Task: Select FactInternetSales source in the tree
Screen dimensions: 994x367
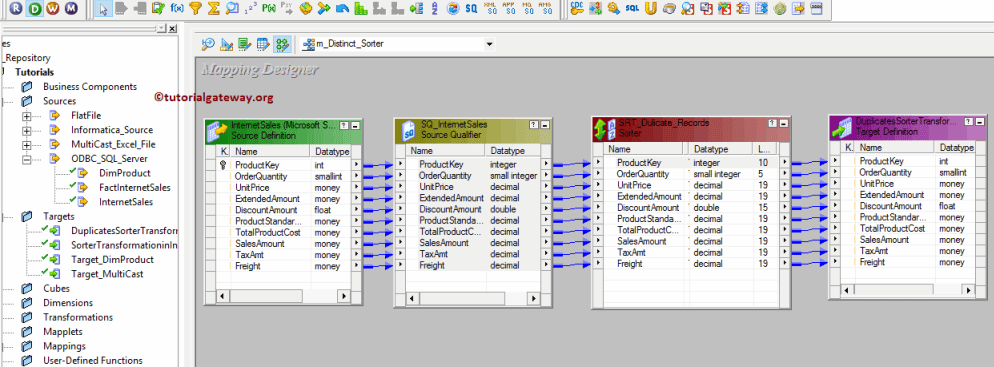Action: (x=134, y=188)
